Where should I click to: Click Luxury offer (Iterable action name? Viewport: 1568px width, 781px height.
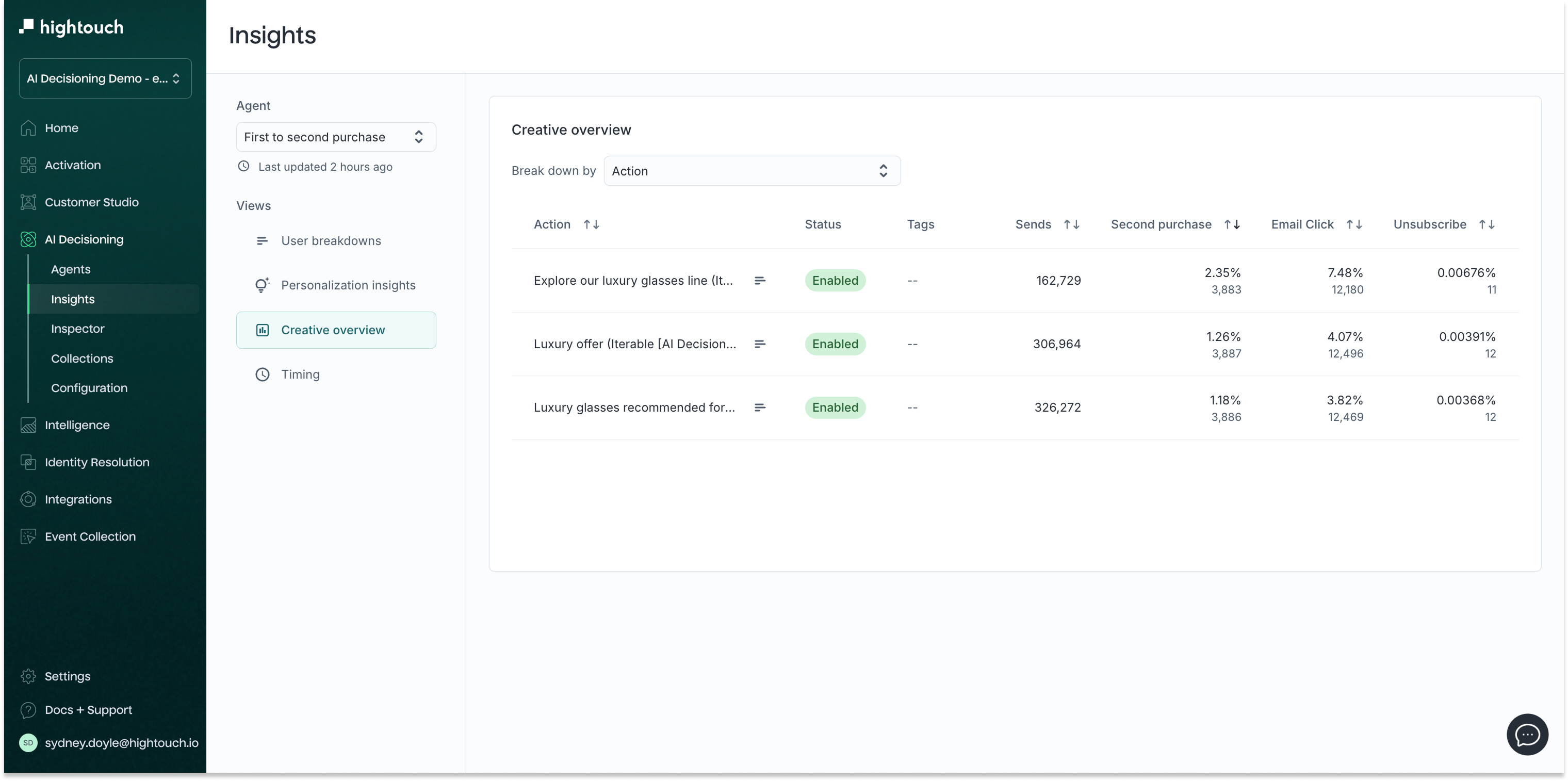click(x=635, y=344)
